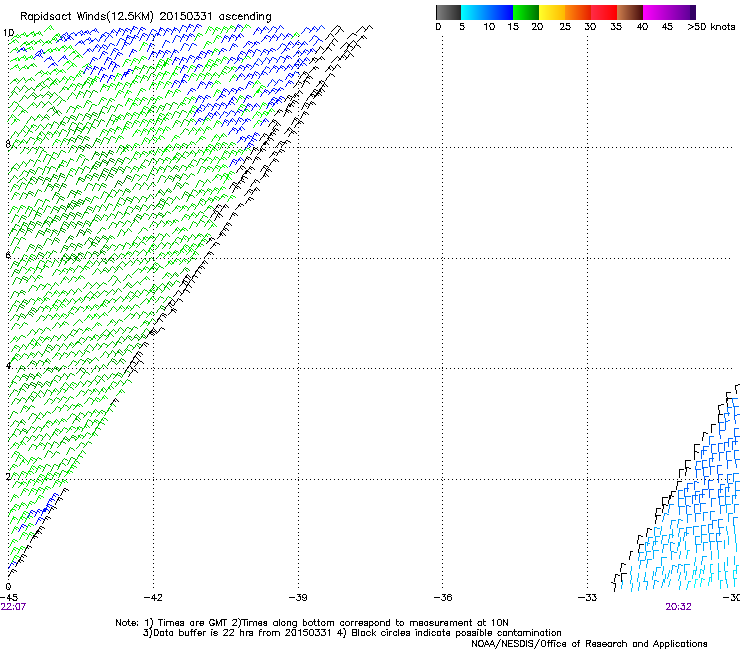
Task: Click the yellow 20–25 knots legend color segment
Action: 552,12
